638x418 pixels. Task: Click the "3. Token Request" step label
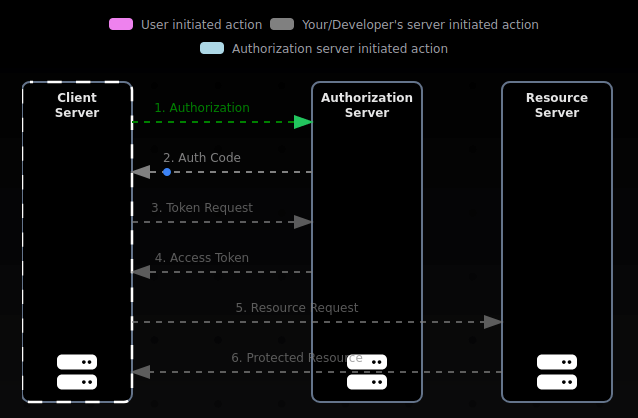pos(202,208)
